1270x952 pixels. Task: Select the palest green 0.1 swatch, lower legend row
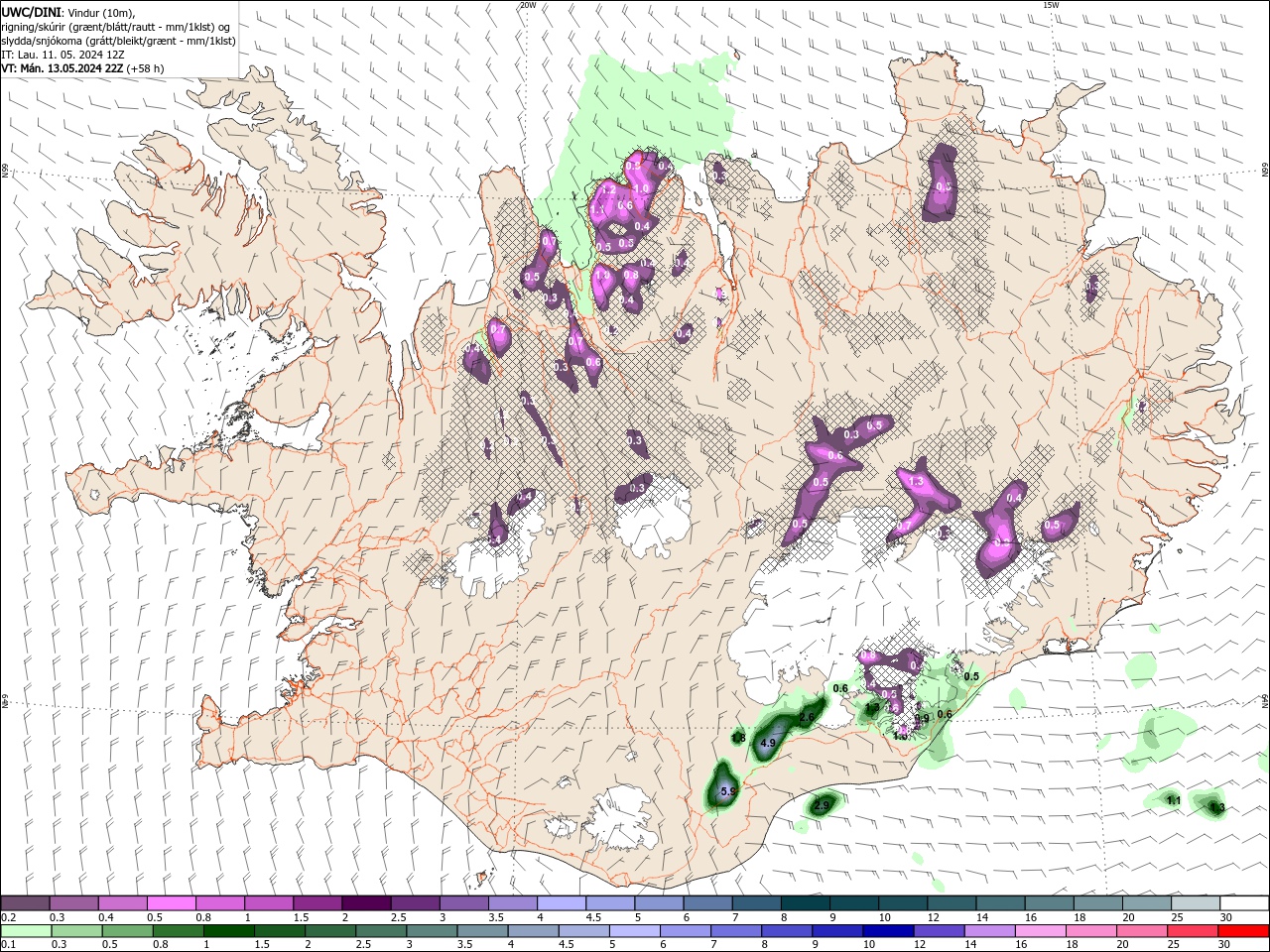(26, 931)
